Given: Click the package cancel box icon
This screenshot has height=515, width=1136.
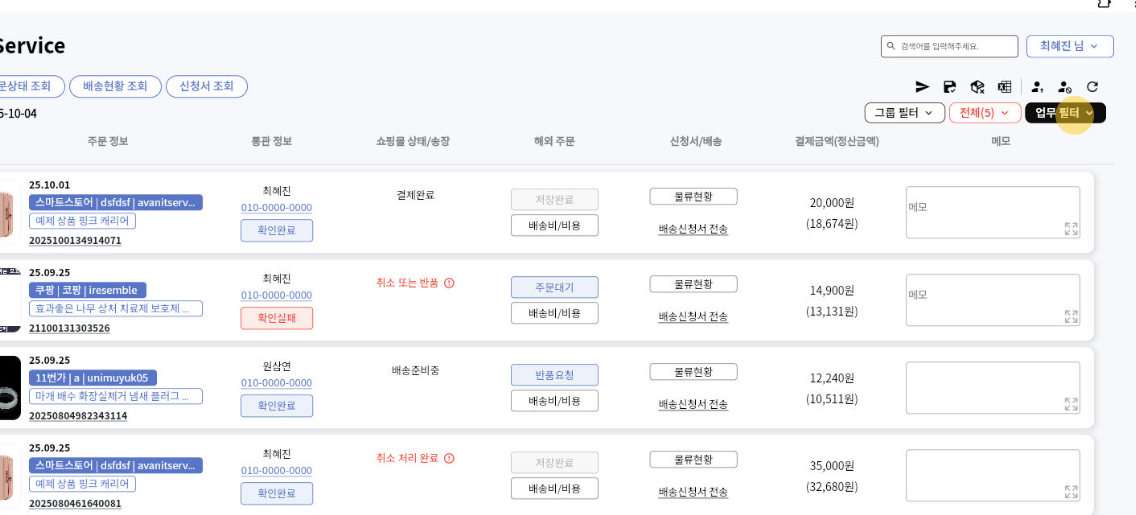Looking at the screenshot, I should (x=977, y=87).
